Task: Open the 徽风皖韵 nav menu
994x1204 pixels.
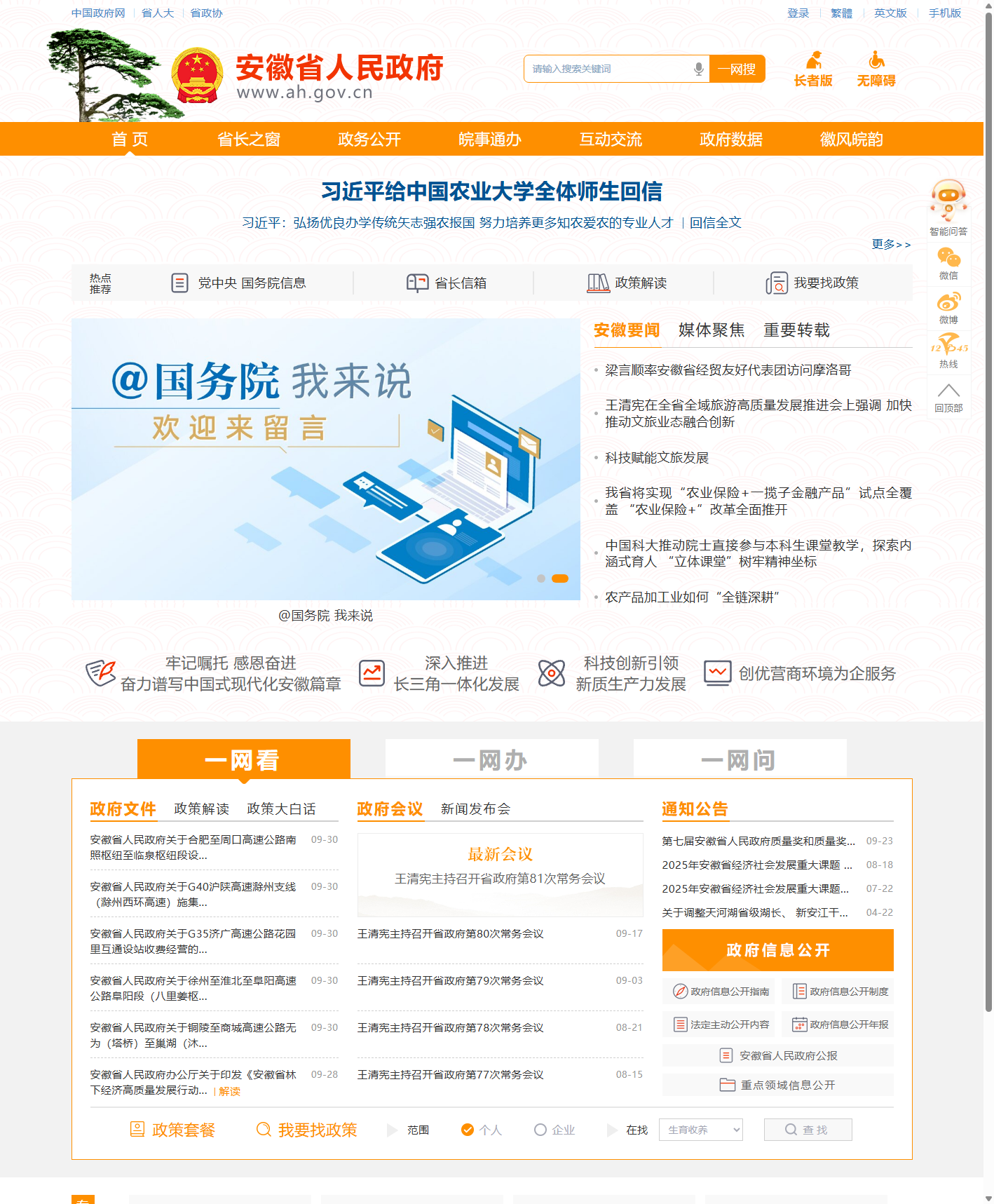Action: [x=852, y=139]
